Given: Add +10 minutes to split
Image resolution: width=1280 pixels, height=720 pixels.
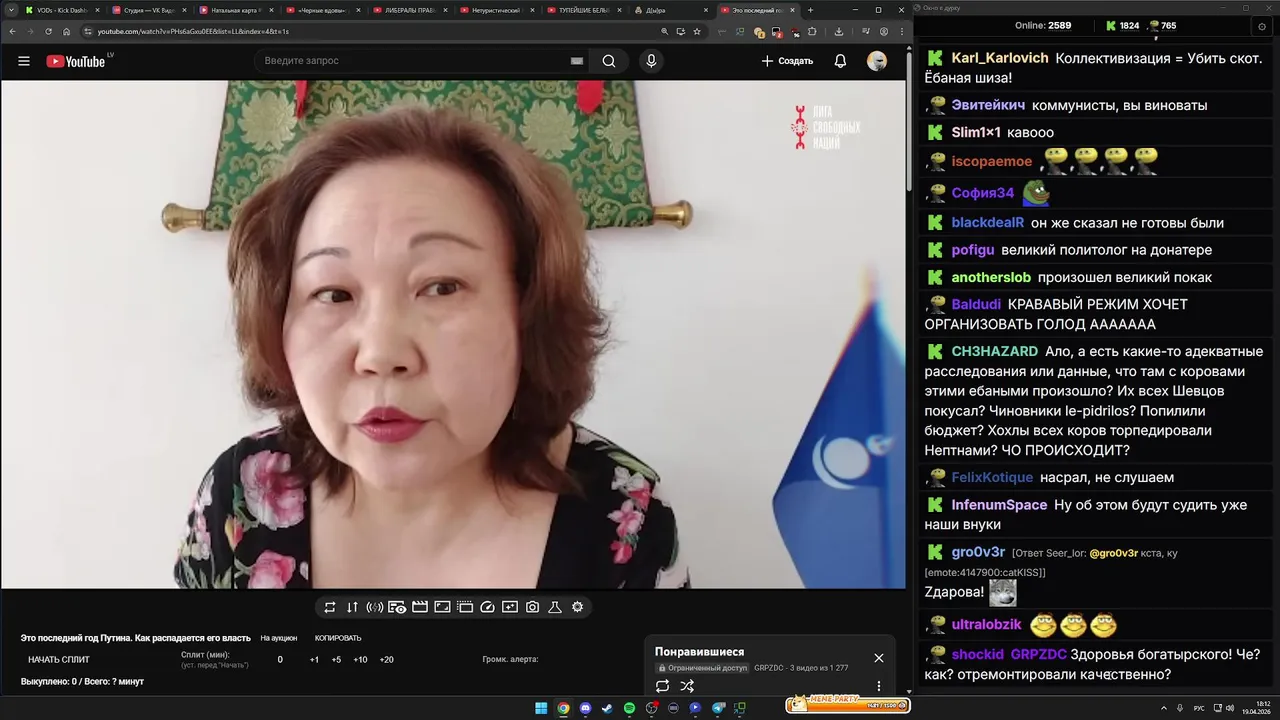Looking at the screenshot, I should click(x=360, y=660).
